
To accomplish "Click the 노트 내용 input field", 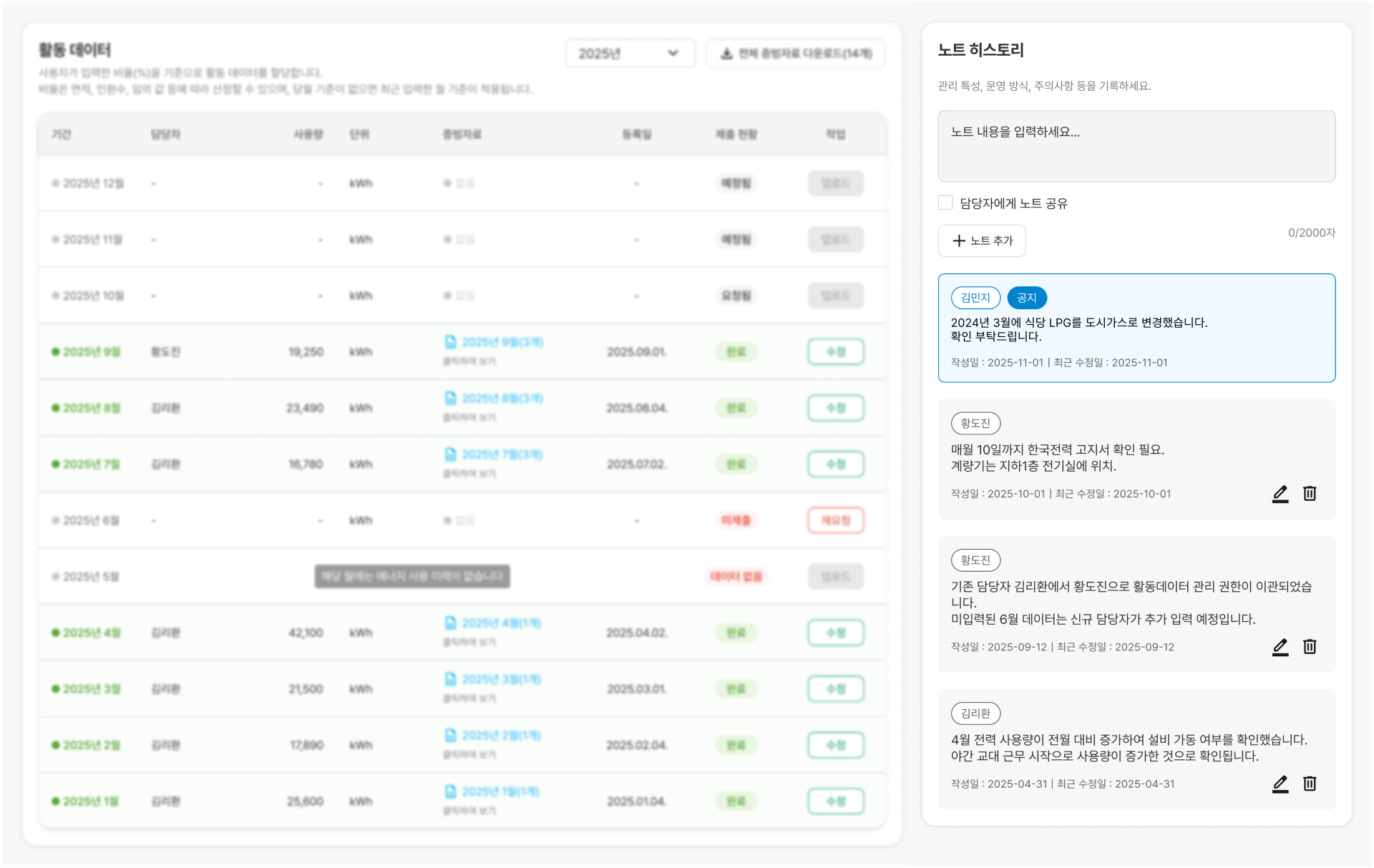I will tap(1136, 146).
